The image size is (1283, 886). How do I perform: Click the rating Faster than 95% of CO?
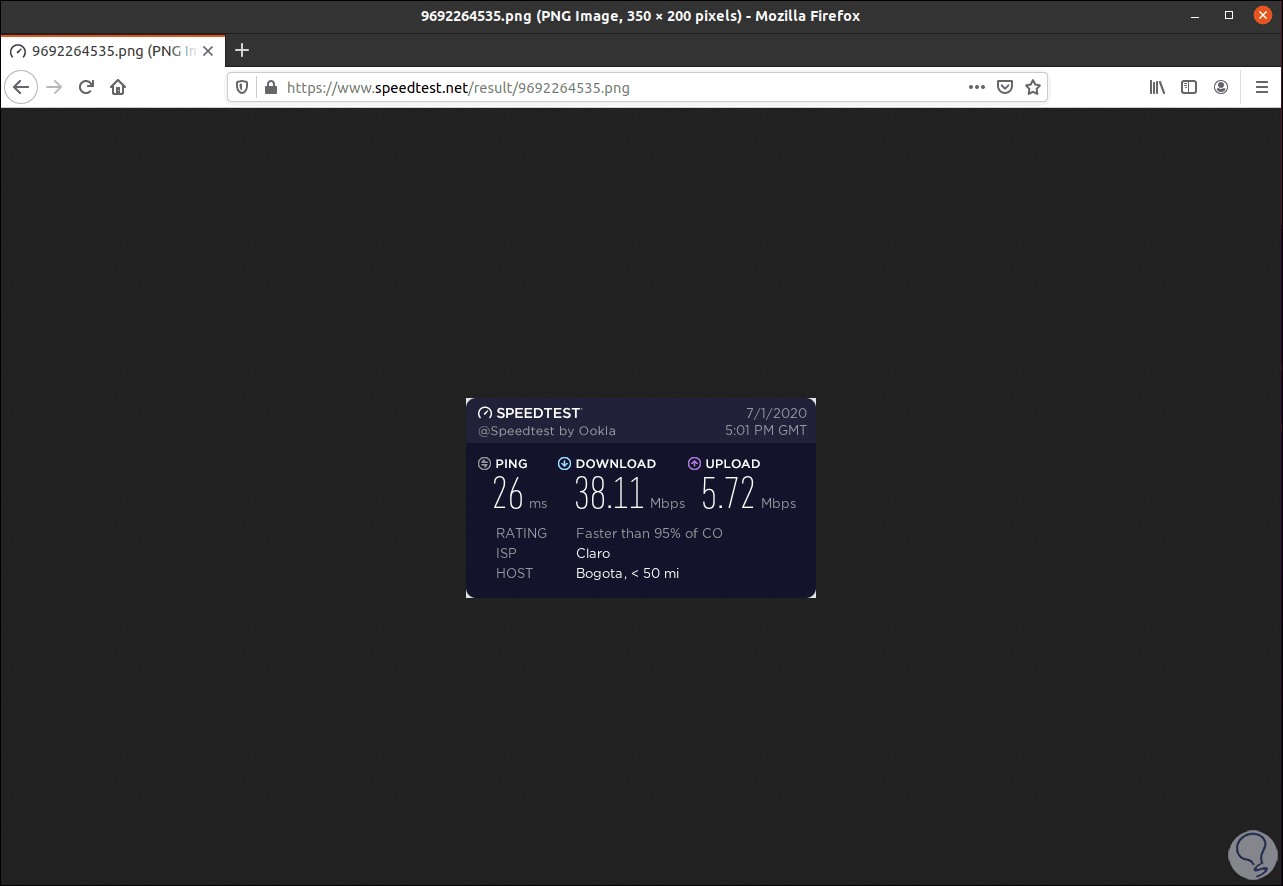[649, 533]
